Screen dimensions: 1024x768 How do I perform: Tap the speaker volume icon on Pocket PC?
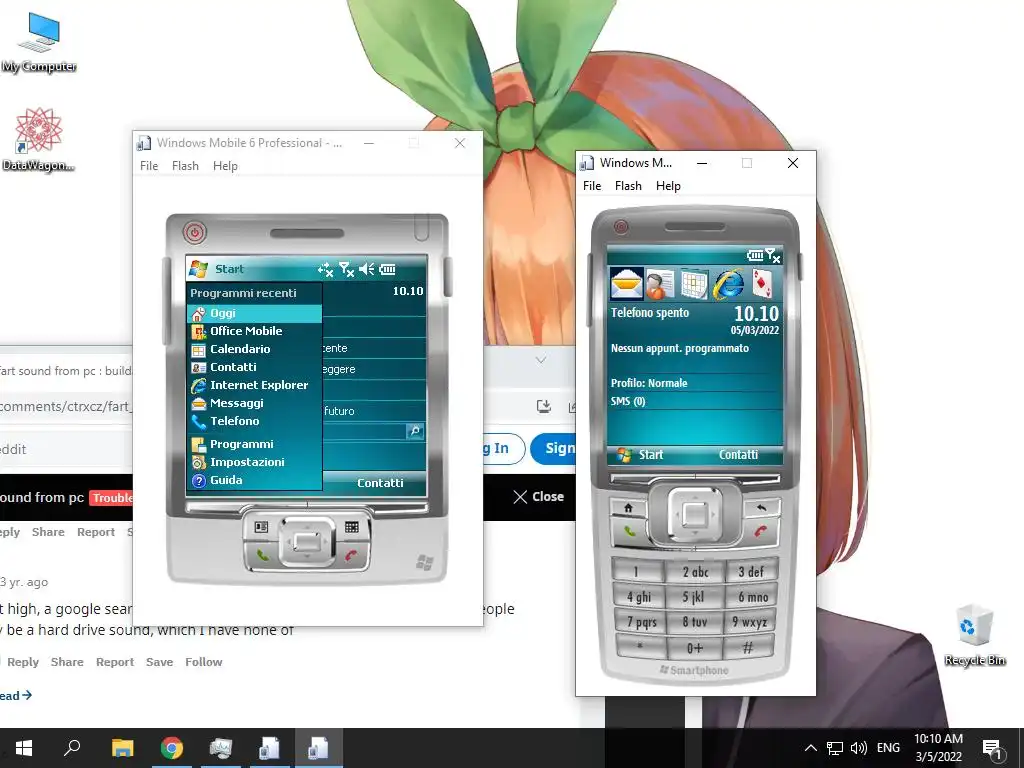[366, 269]
